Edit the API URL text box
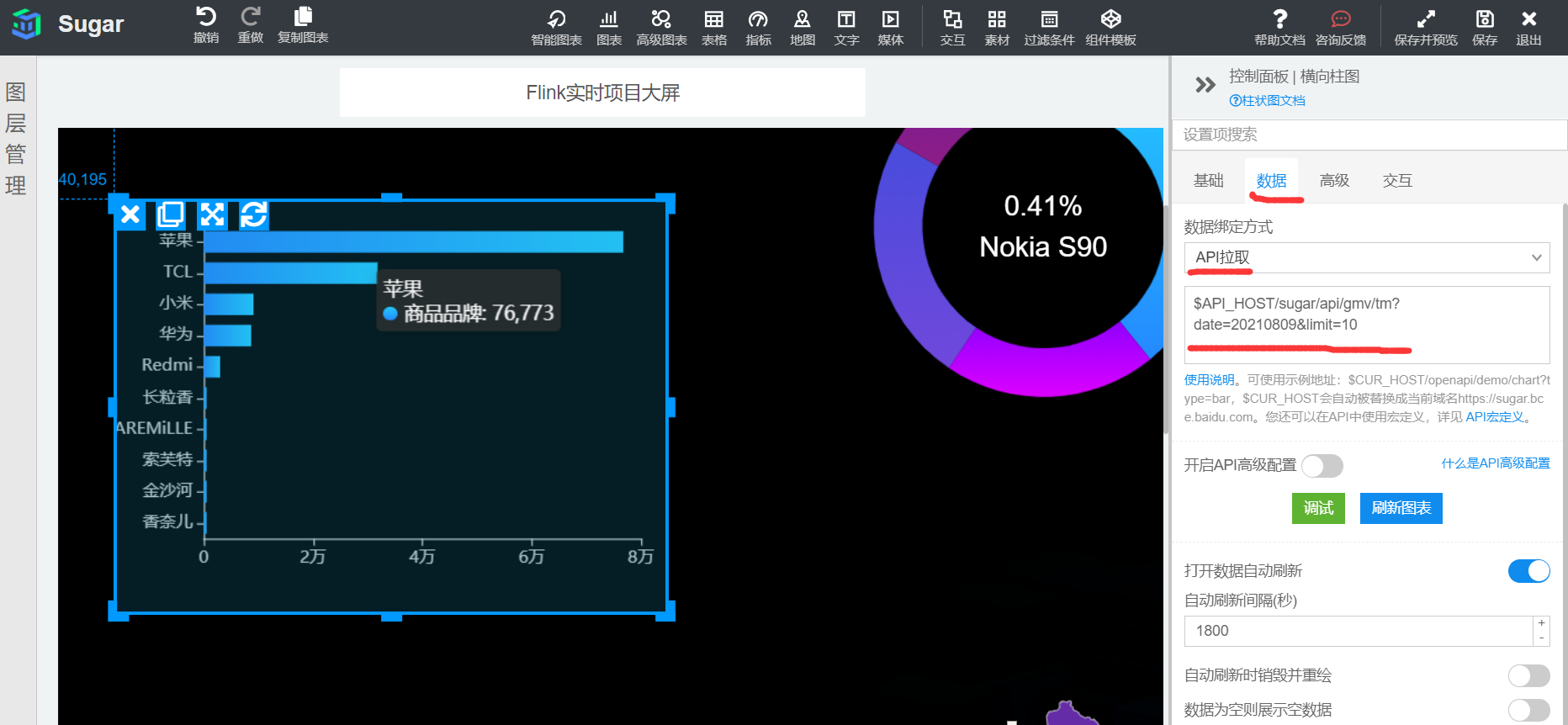The image size is (1568, 725). click(x=1367, y=325)
